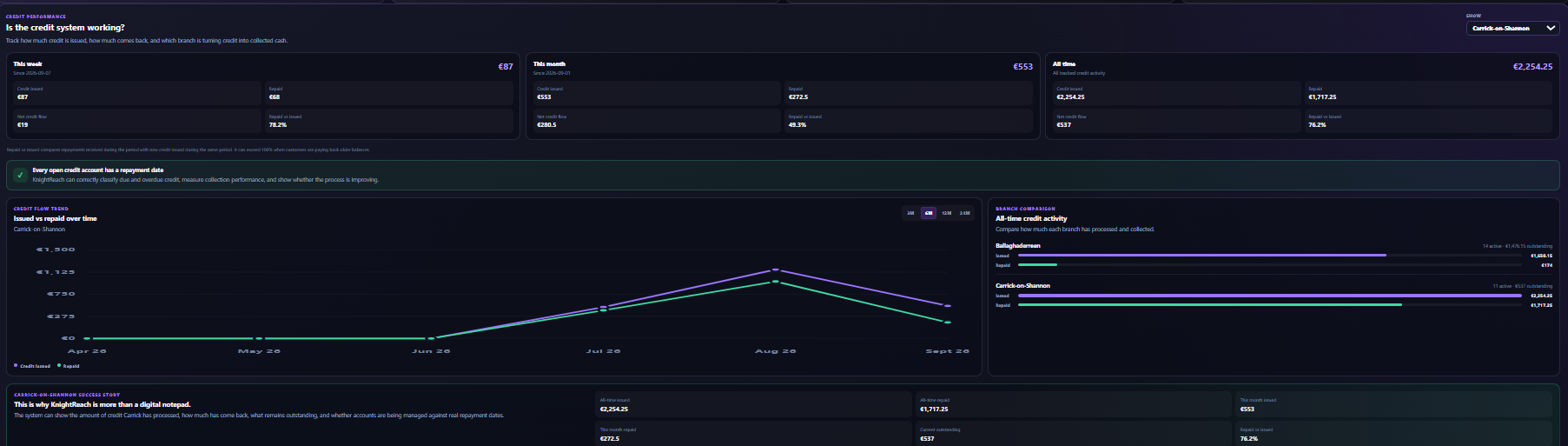This screenshot has width=1568, height=446.
Task: Click This month Net credit flow €280.5 tile
Action: (x=657, y=121)
